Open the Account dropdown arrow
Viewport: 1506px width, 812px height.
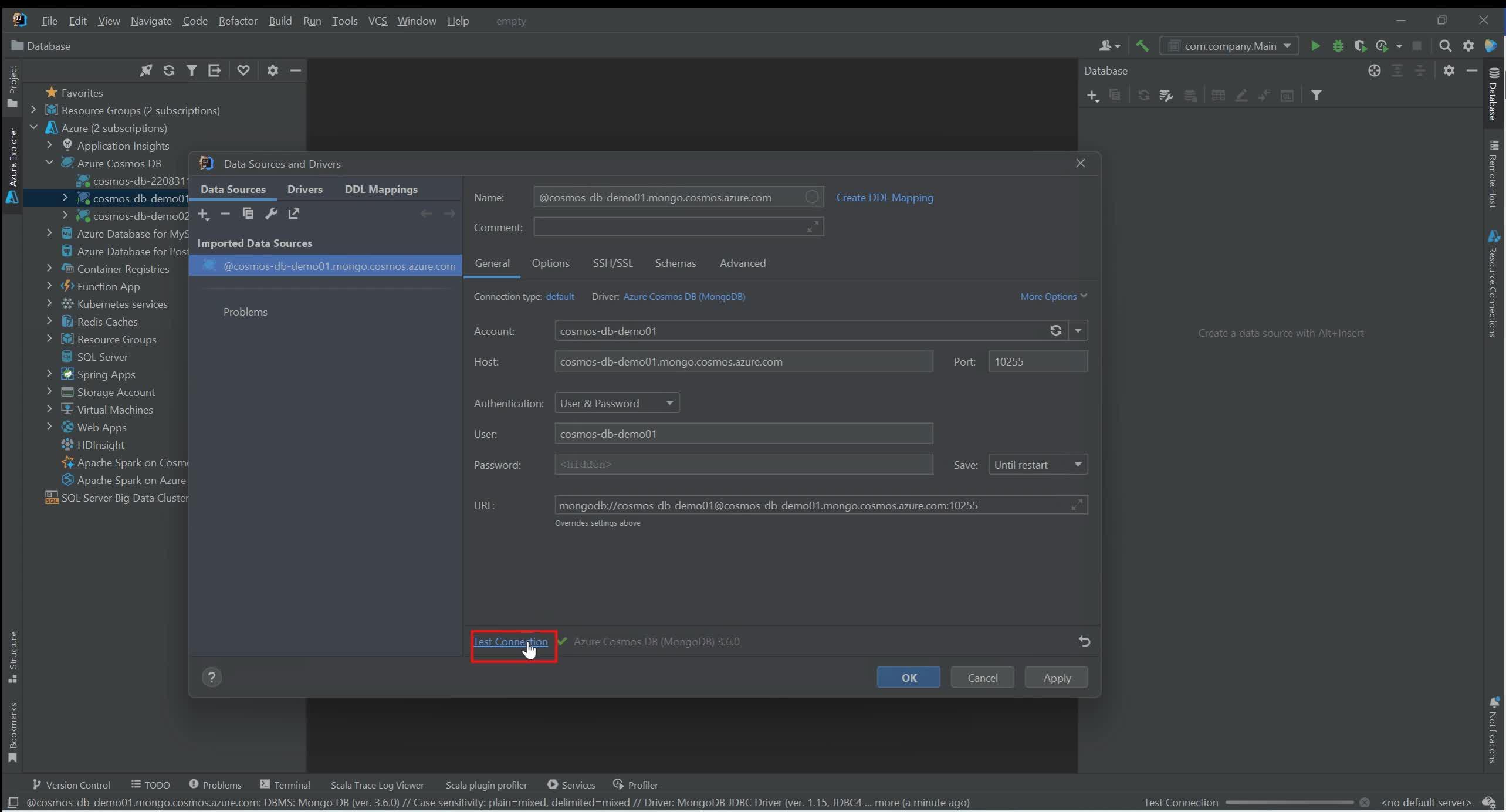click(1078, 331)
